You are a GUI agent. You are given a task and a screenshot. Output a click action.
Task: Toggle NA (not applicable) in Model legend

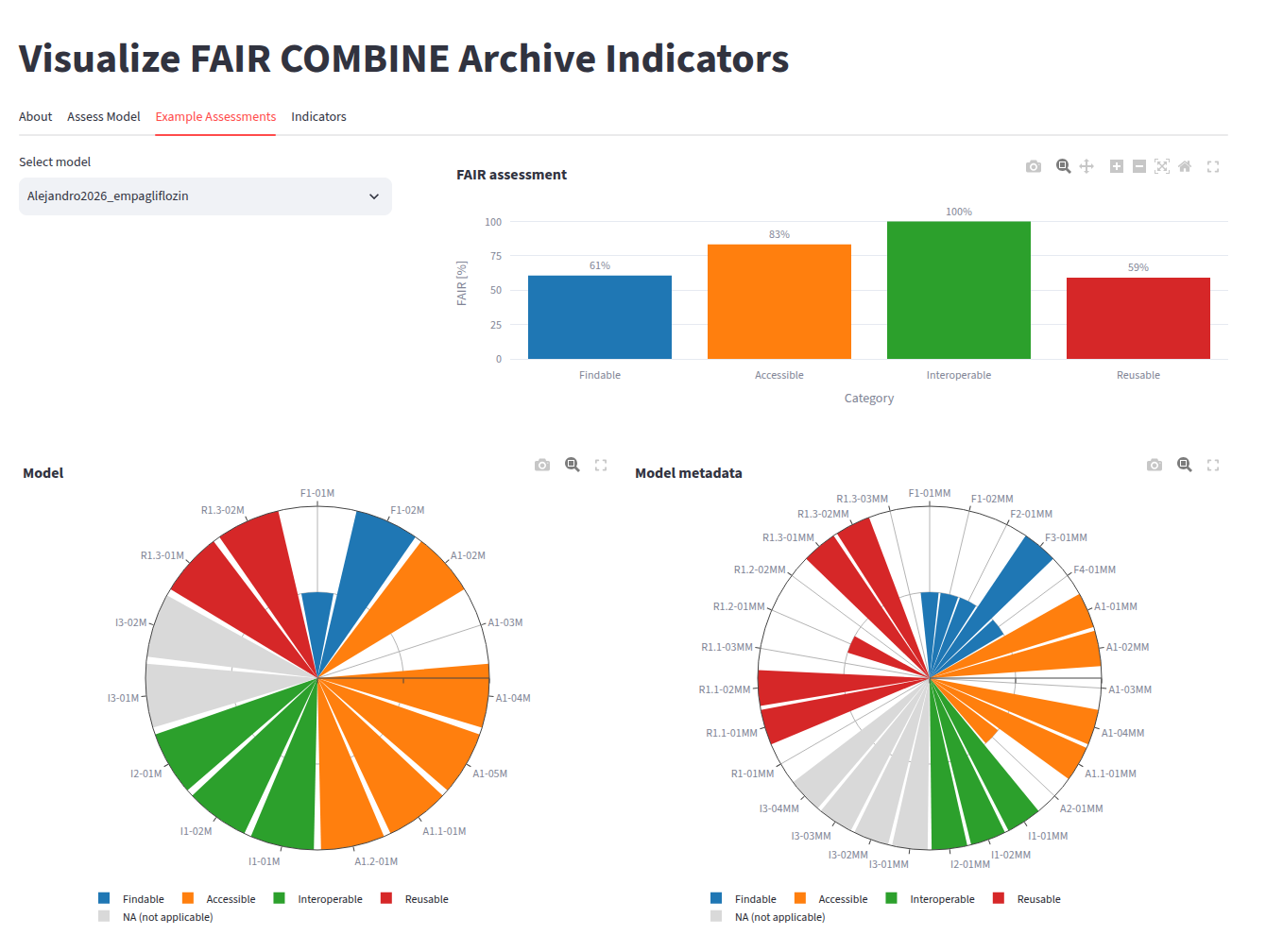coord(156,917)
